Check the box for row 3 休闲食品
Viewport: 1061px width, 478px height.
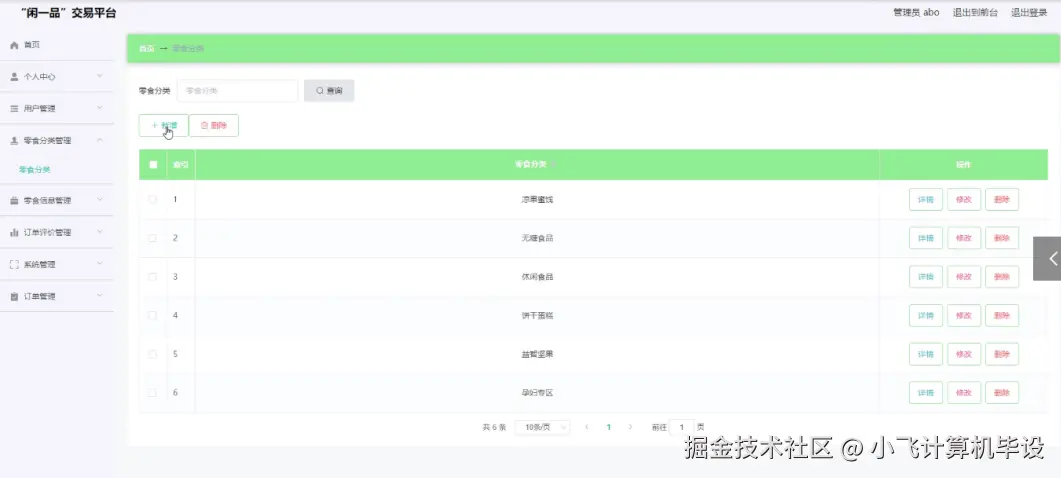(153, 276)
